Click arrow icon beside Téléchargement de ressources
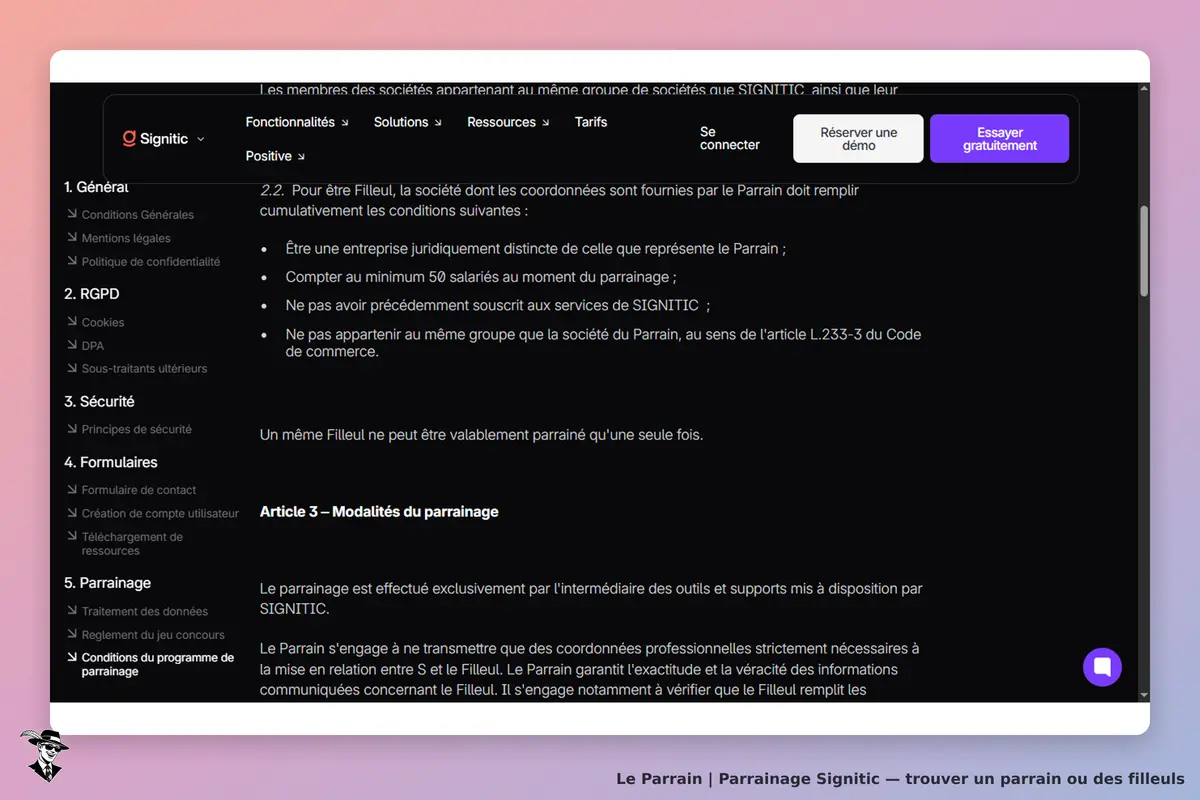This screenshot has height=800, width=1200. tap(72, 537)
